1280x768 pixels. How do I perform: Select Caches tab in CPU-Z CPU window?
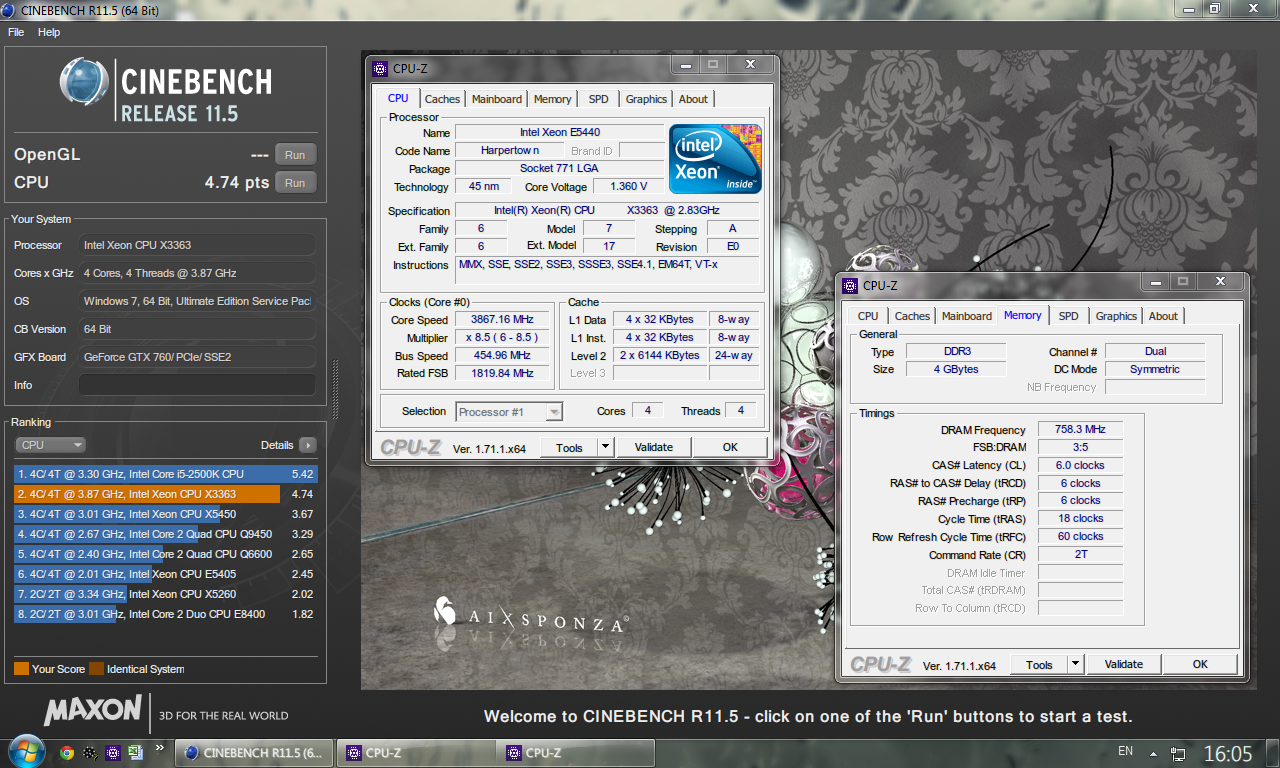(x=442, y=99)
